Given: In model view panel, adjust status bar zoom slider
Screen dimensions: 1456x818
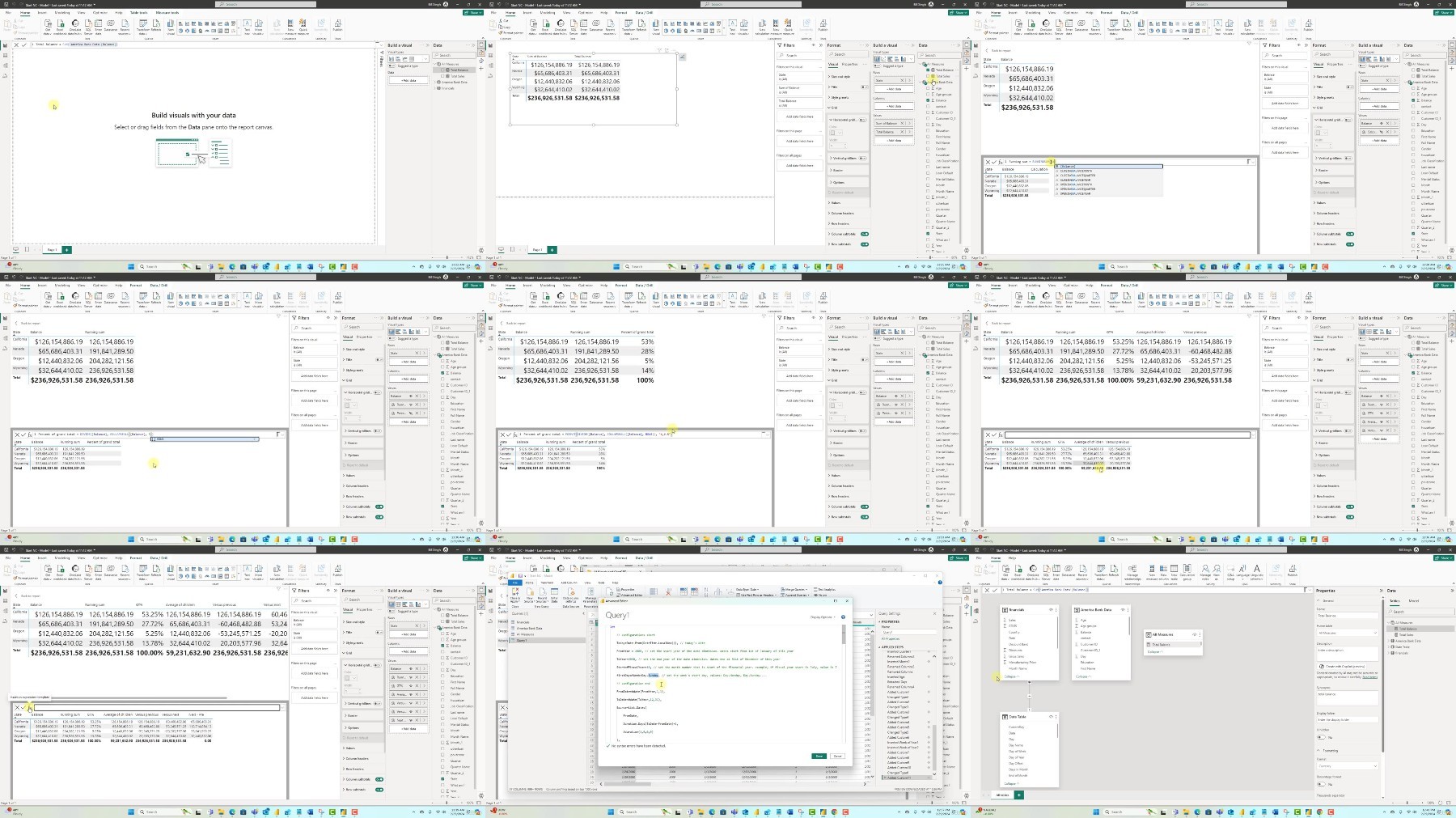Looking at the screenshot, I should click(1407, 803).
